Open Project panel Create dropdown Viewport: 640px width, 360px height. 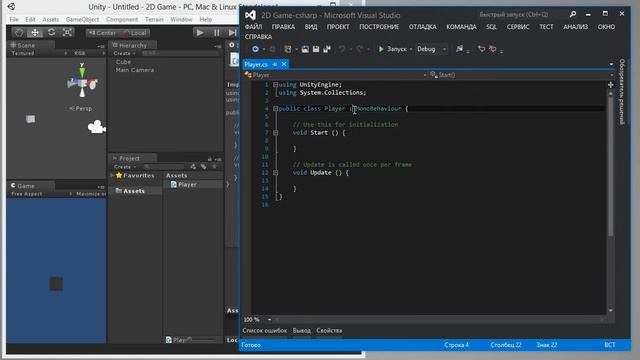tap(125, 167)
